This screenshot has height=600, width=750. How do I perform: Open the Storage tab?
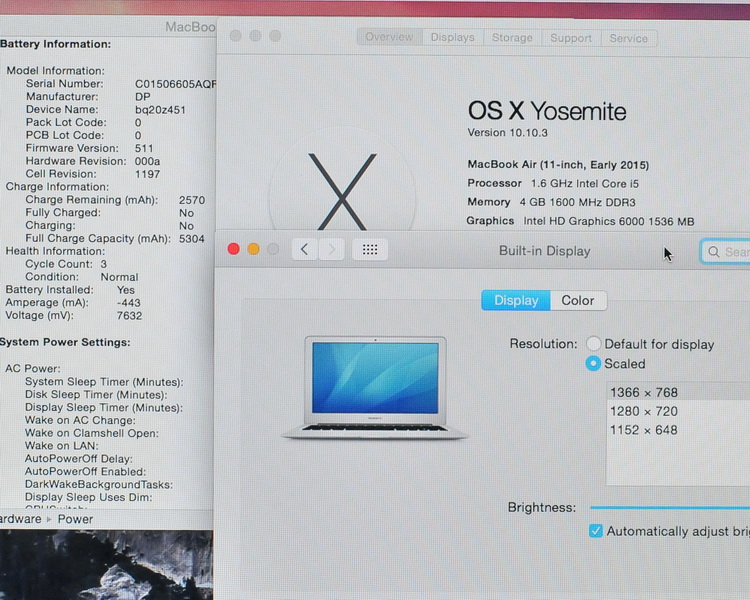coord(512,38)
